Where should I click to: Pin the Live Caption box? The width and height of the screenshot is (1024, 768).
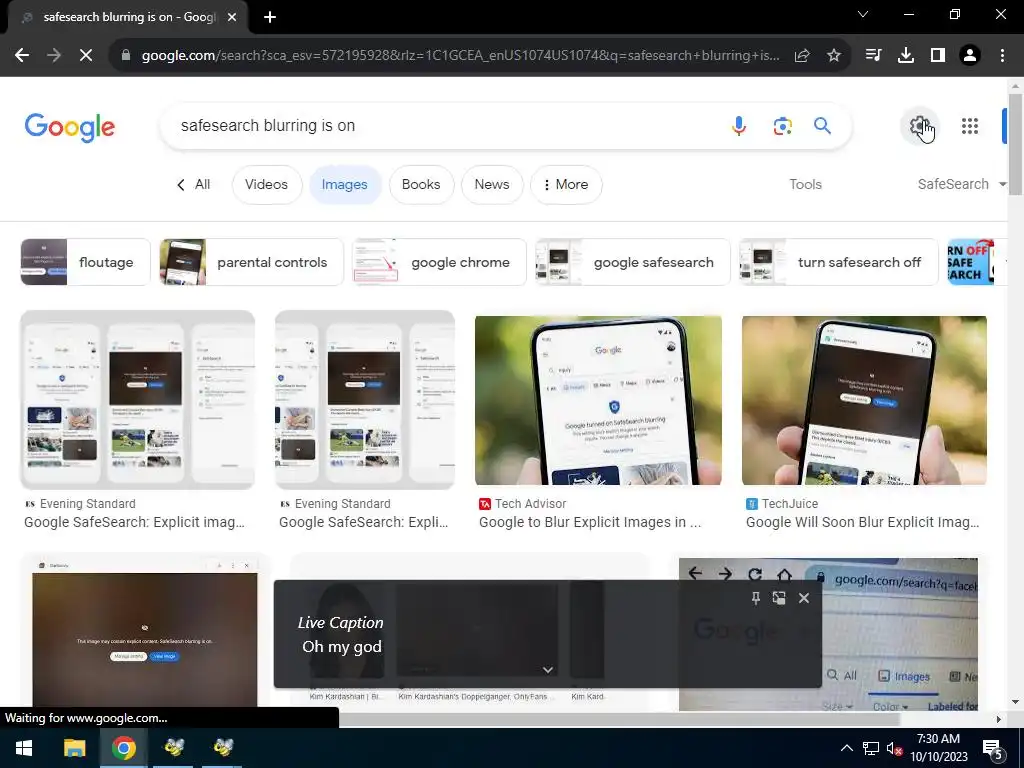[756, 598]
